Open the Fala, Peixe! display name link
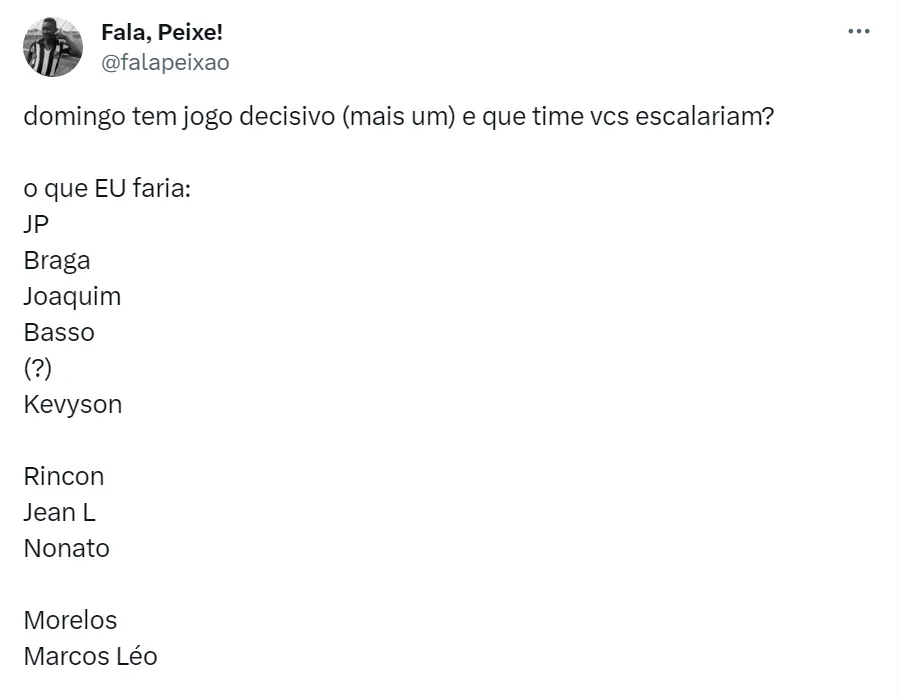The height and width of the screenshot is (697, 912). tap(162, 33)
